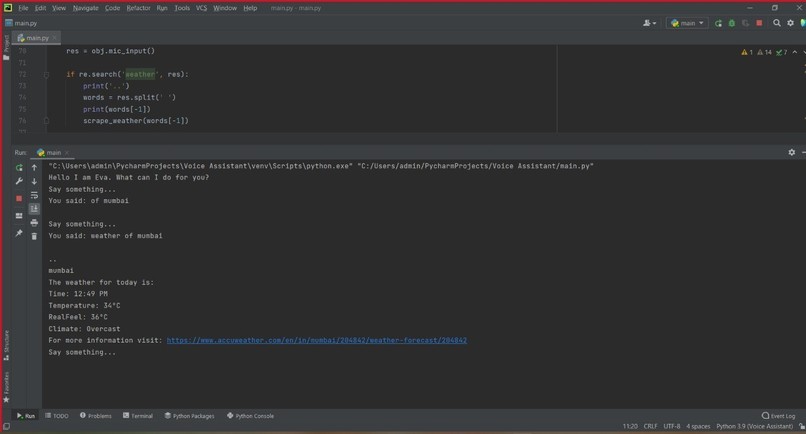The image size is (806, 434).
Task: Open the Refactor menu
Action: pos(138,8)
